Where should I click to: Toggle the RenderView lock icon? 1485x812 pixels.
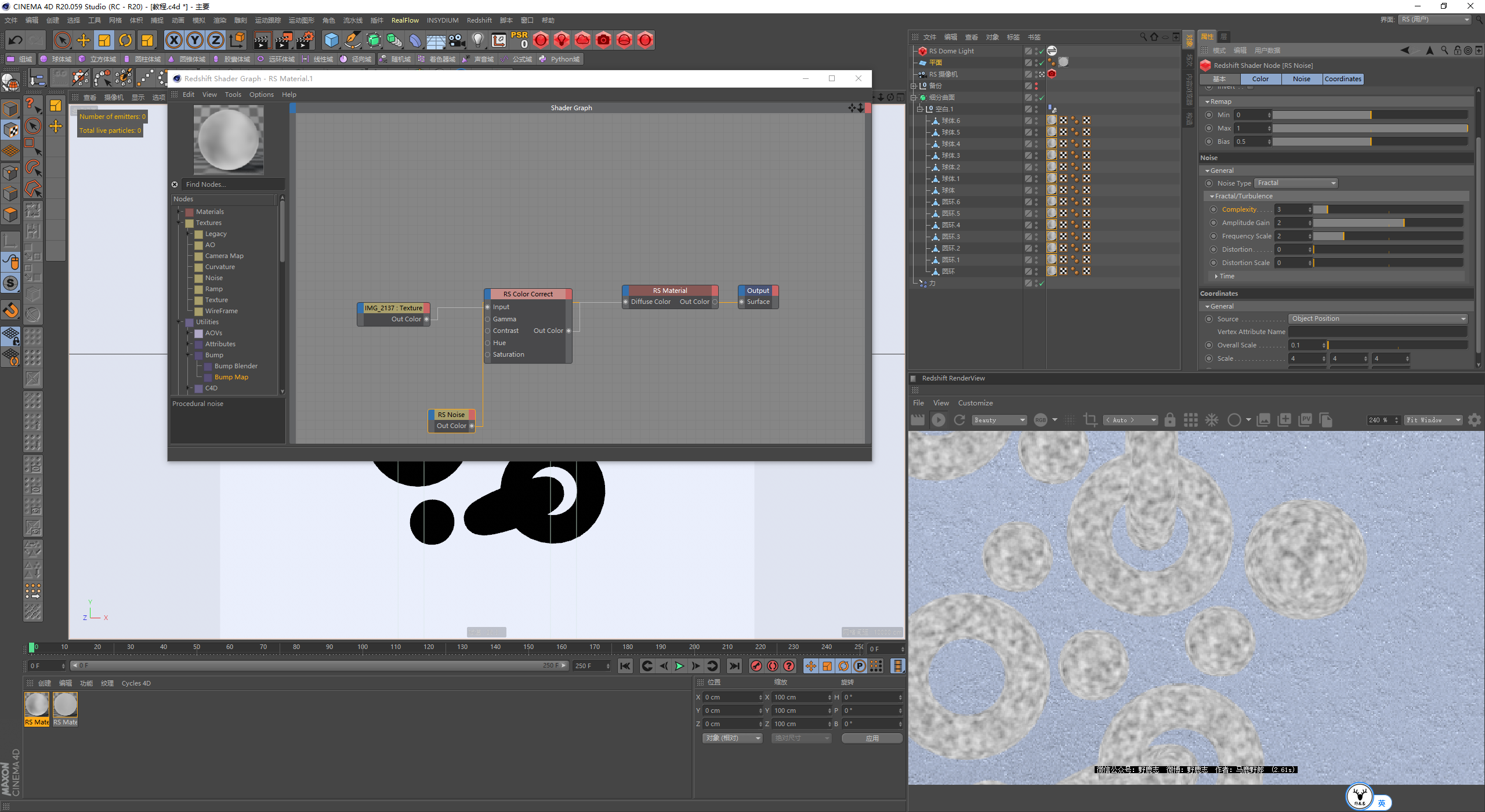coord(1169,420)
